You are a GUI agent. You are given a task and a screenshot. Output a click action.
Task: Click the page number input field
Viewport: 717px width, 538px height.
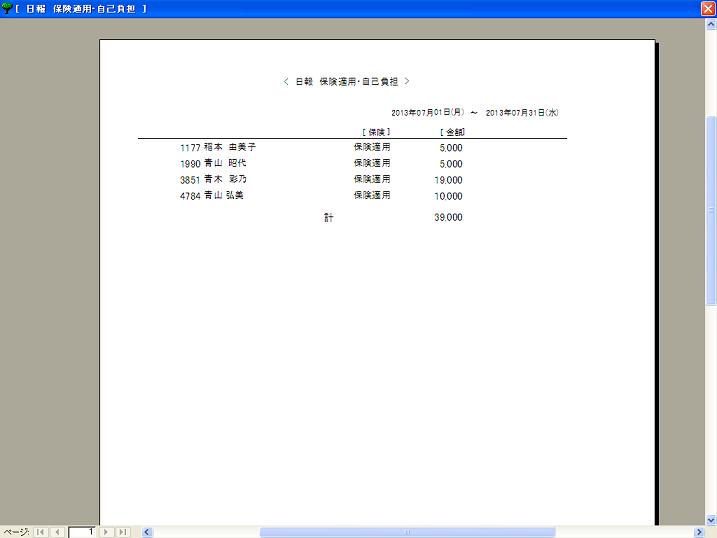point(82,532)
